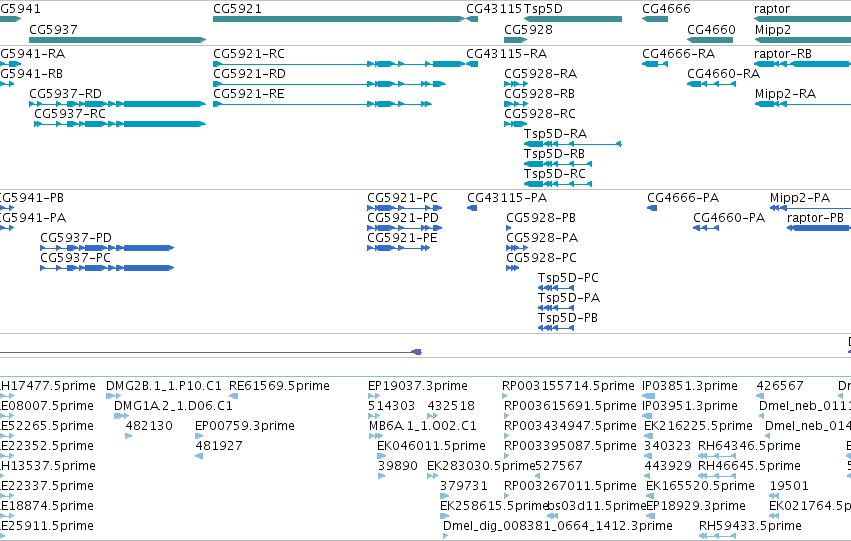The image size is (851, 541).
Task: Click protein Tsp5D-PA
Action: pyautogui.click(x=556, y=308)
